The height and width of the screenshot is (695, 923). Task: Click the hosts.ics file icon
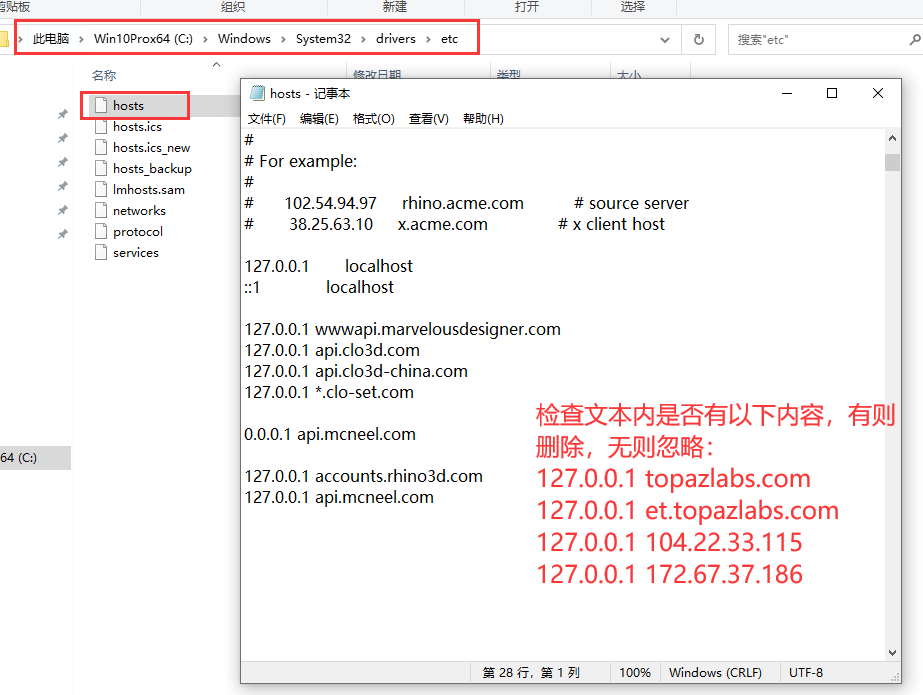click(101, 127)
